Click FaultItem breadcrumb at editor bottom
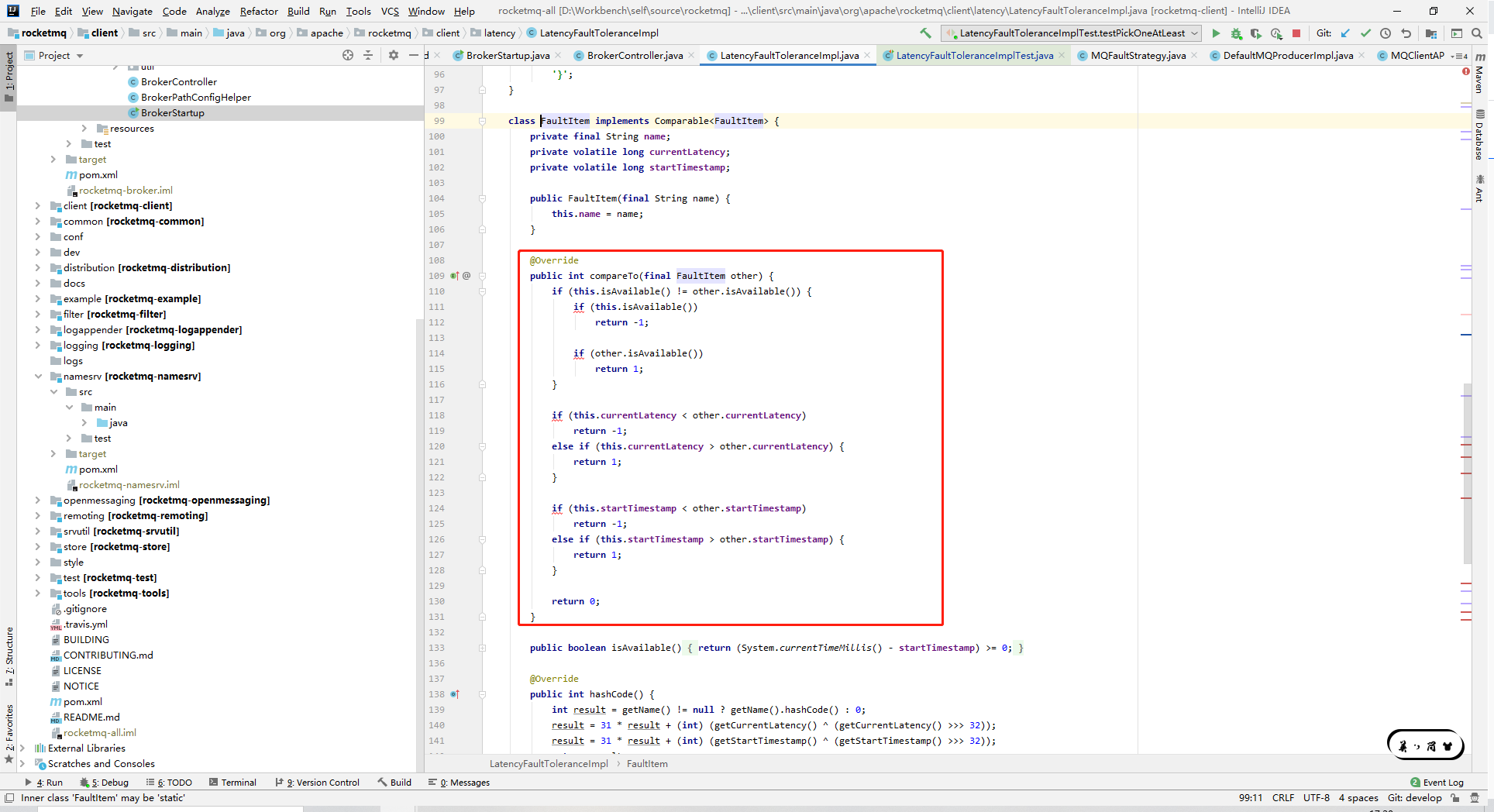 647,764
